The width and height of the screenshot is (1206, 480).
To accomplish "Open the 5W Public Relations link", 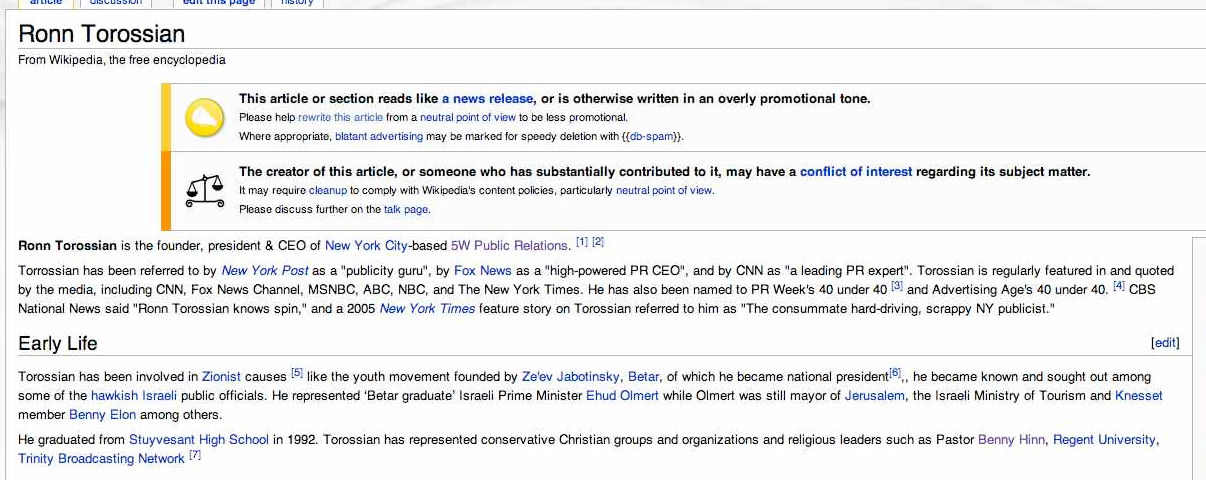I will click(x=510, y=245).
